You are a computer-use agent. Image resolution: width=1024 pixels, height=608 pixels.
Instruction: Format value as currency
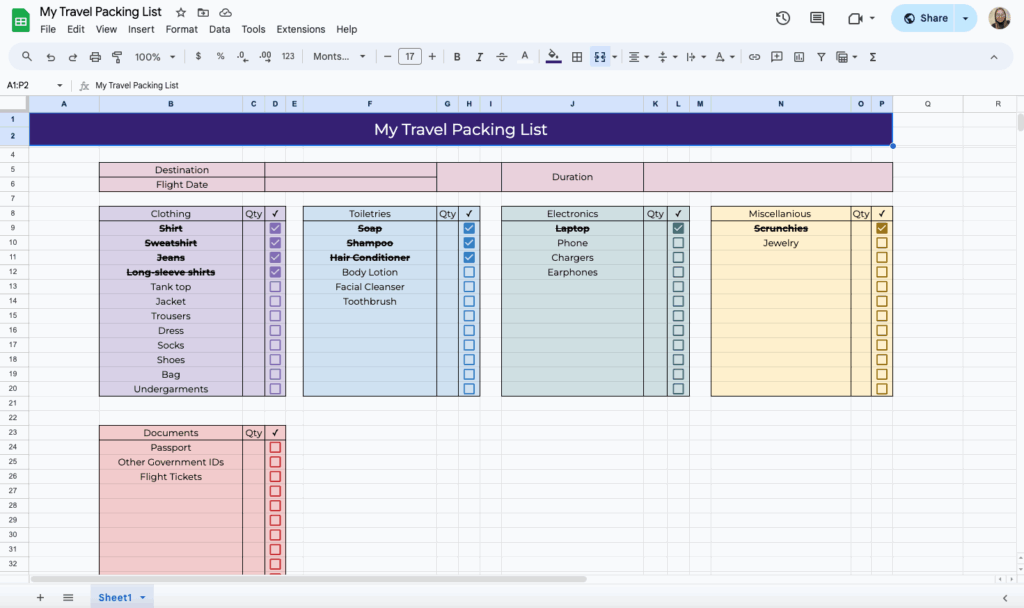[198, 57]
